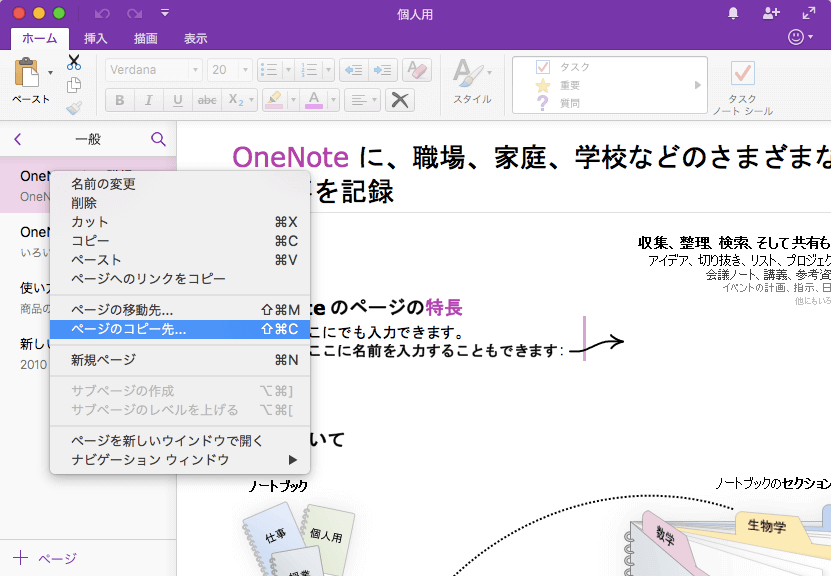Screen dimensions: 831x576
Task: Open numbered list style dropdown
Action: pyautogui.click(x=329, y=69)
